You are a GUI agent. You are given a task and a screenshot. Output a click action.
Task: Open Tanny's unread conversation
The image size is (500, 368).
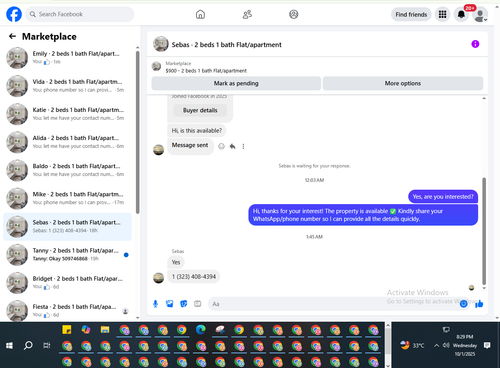(x=68, y=254)
